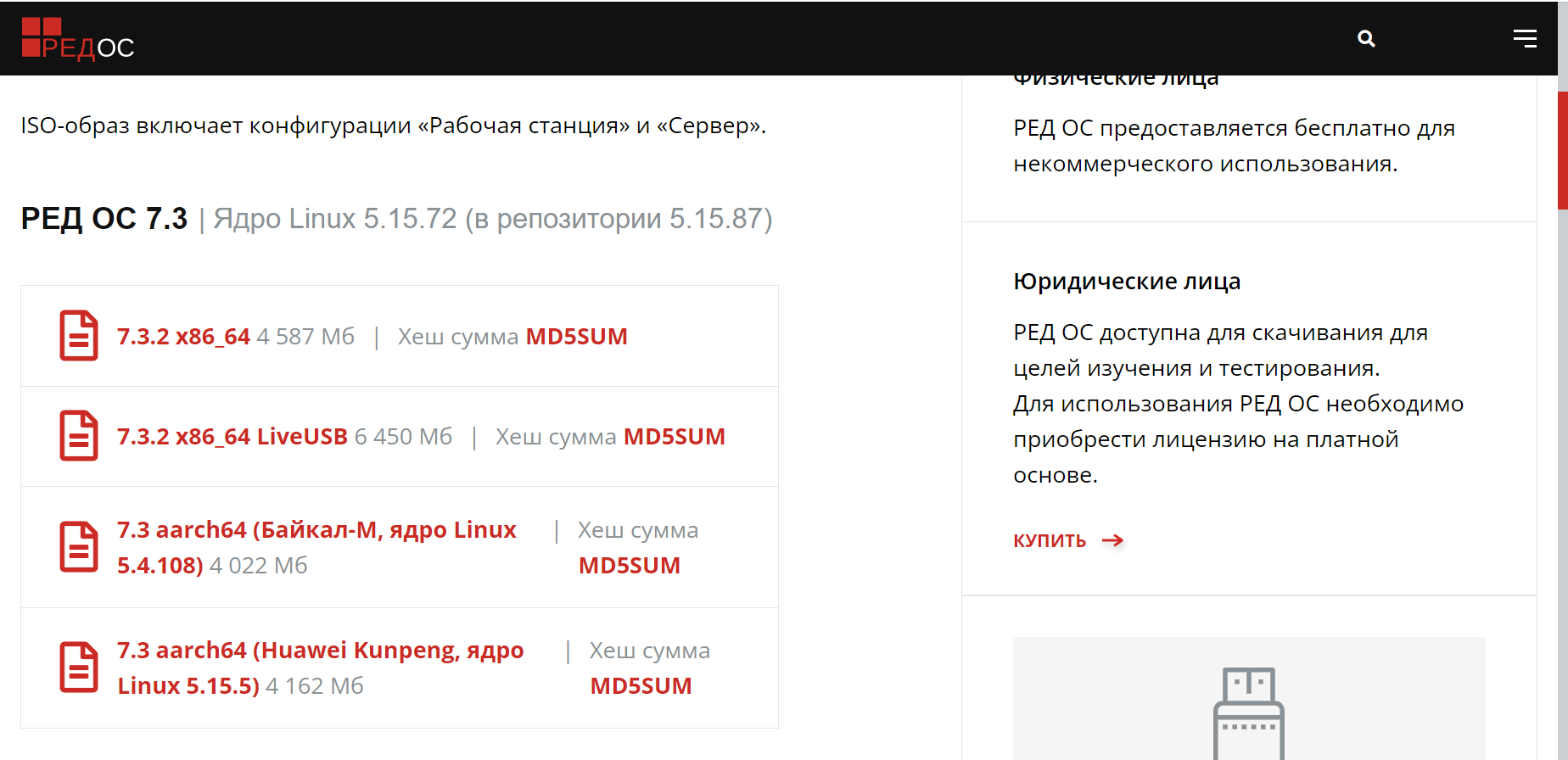Download 7.3 aarch64 Байкал-М image
The height and width of the screenshot is (760, 1568).
[x=316, y=547]
